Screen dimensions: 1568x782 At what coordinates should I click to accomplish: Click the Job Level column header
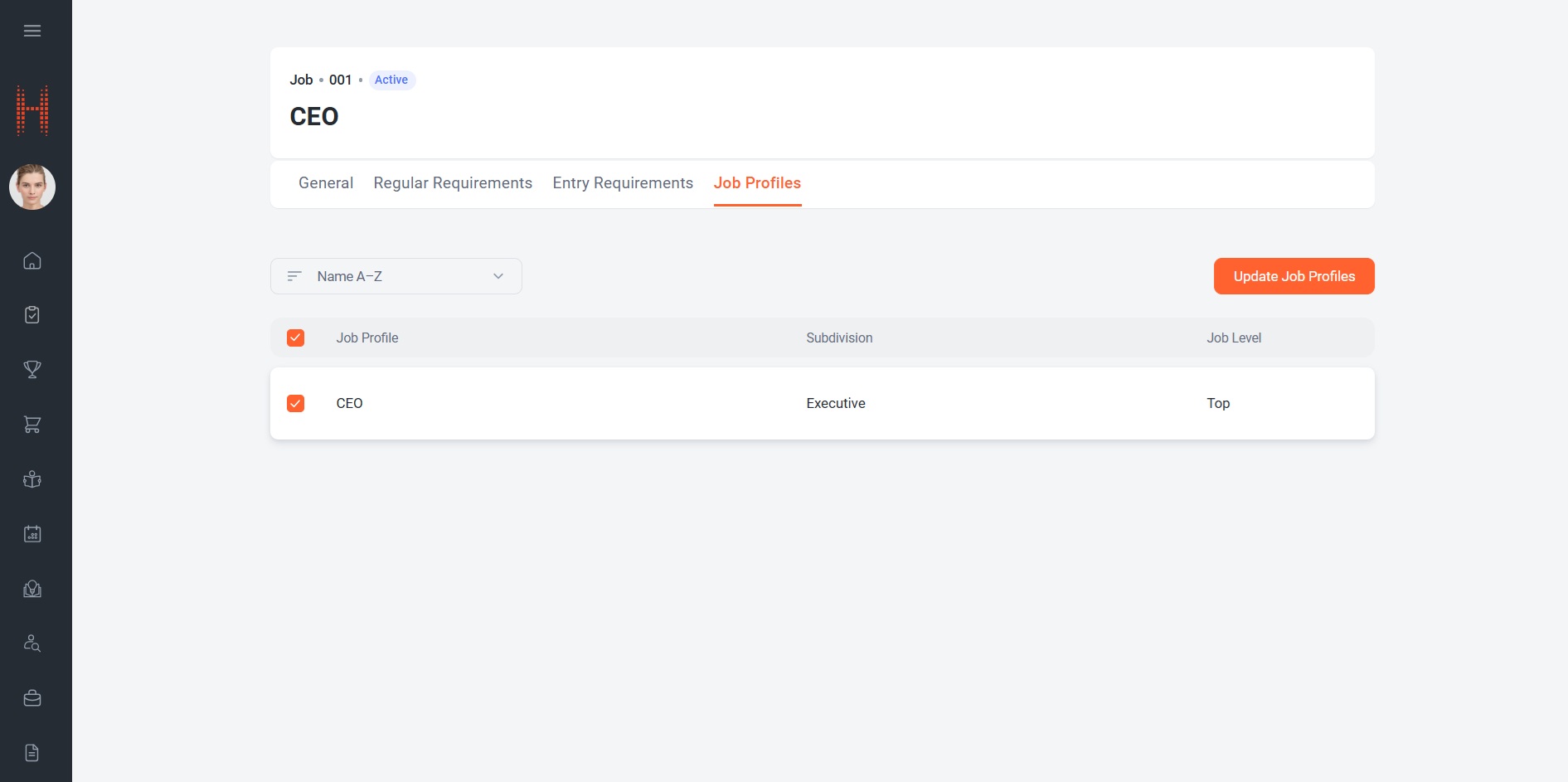[1234, 338]
